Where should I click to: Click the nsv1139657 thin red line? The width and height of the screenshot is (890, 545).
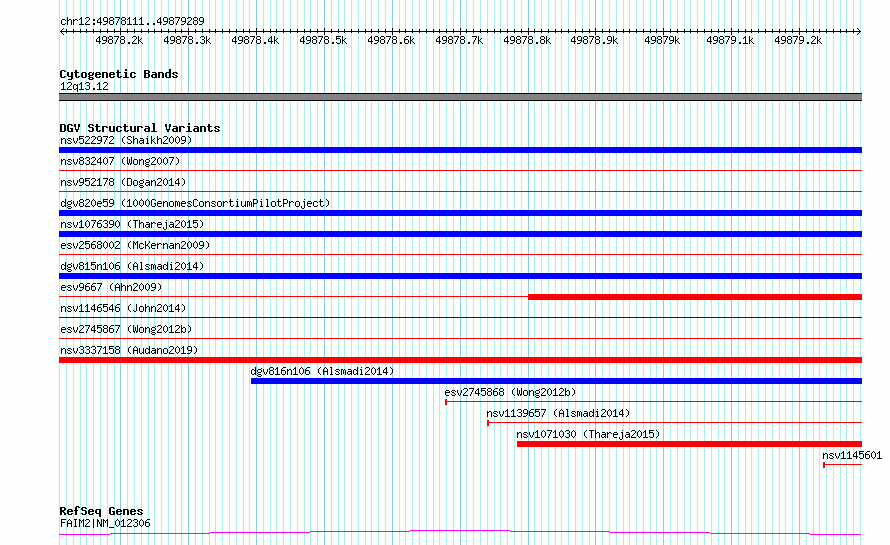pos(674,423)
